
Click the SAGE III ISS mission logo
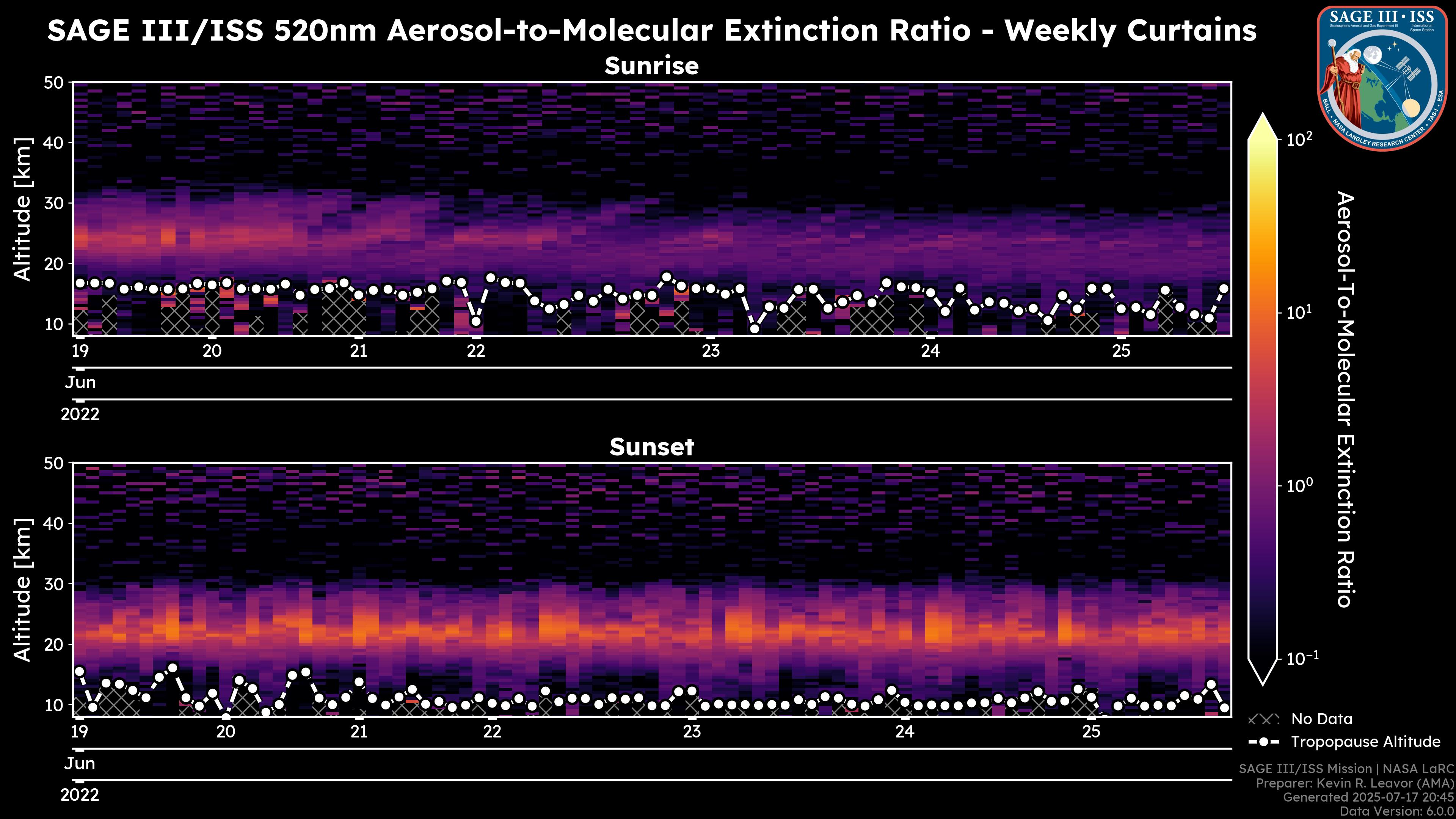pos(1382,78)
